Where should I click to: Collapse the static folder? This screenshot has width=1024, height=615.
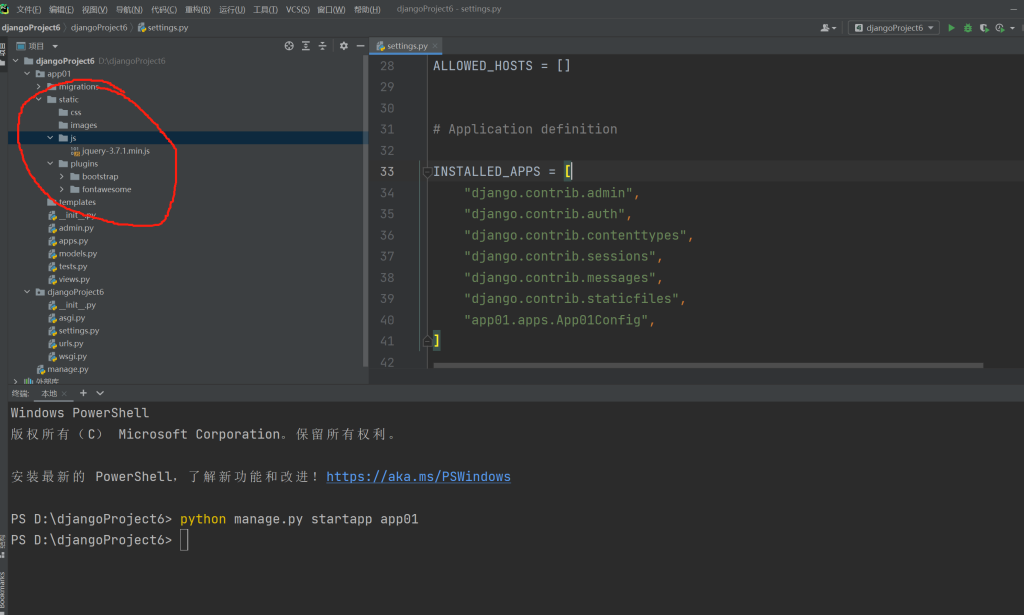pos(39,100)
